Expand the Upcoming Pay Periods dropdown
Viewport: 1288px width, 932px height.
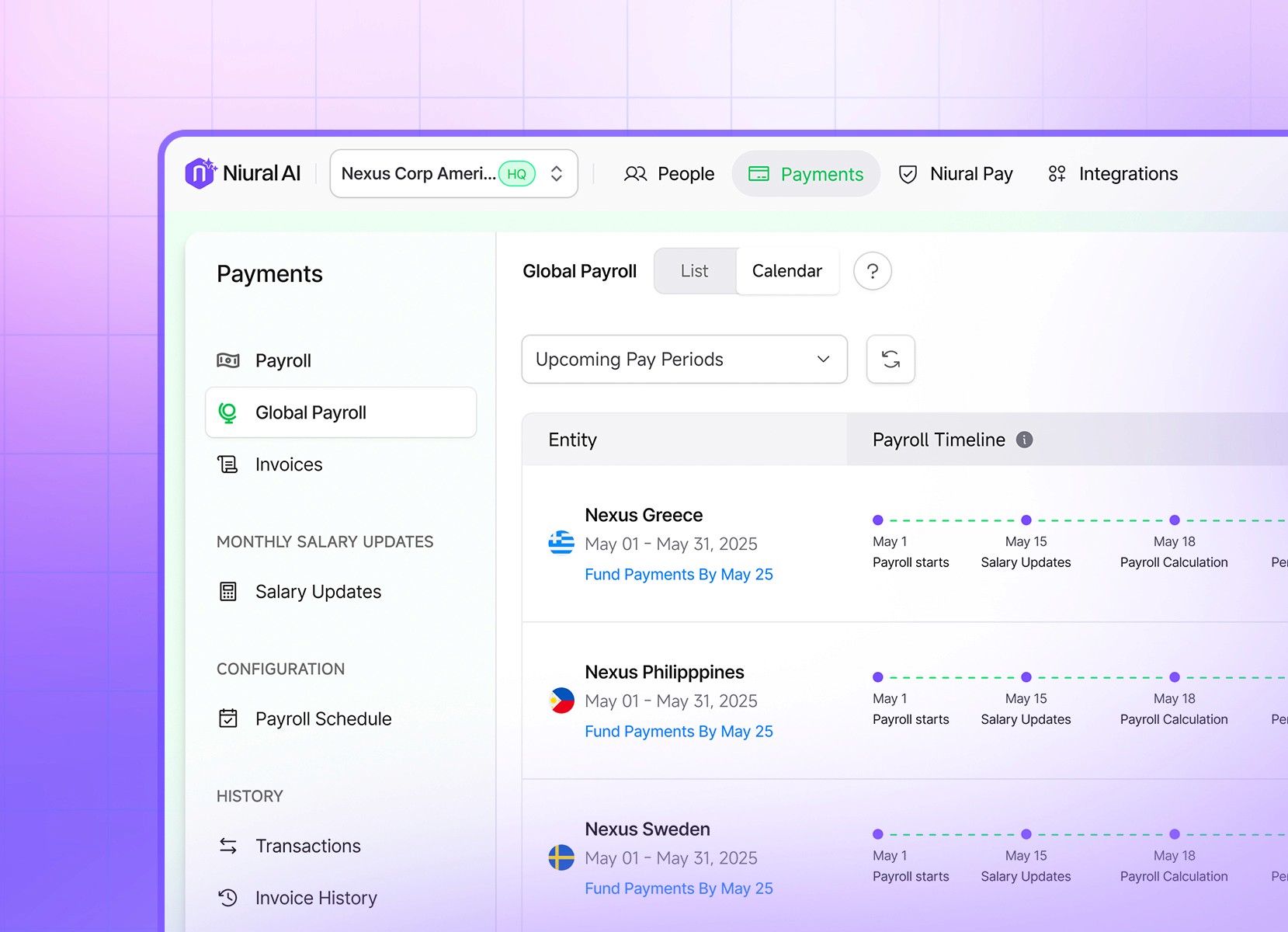tap(684, 359)
